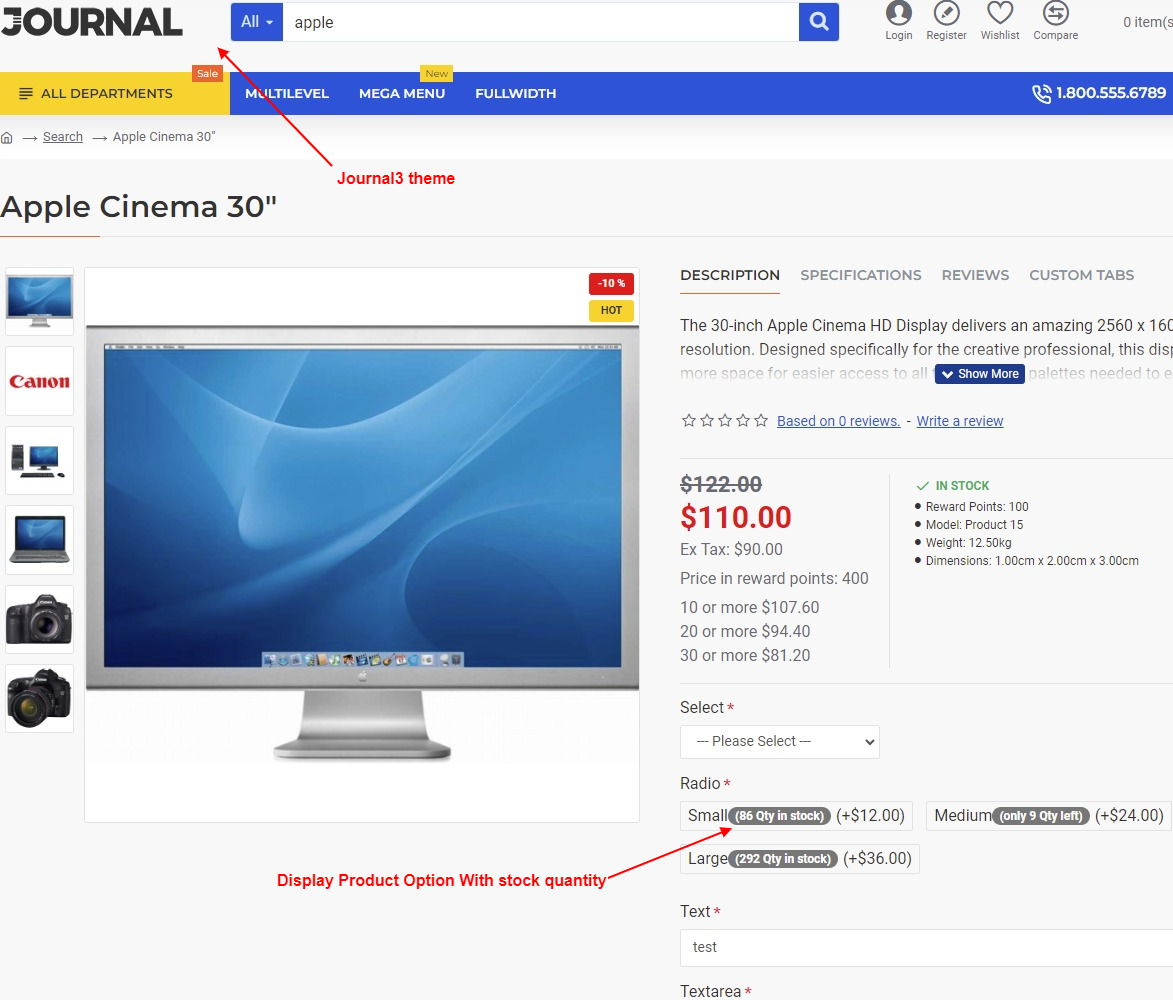Choose the Small radio option
Screen dimensions: 1173x1000
[x=796, y=815]
